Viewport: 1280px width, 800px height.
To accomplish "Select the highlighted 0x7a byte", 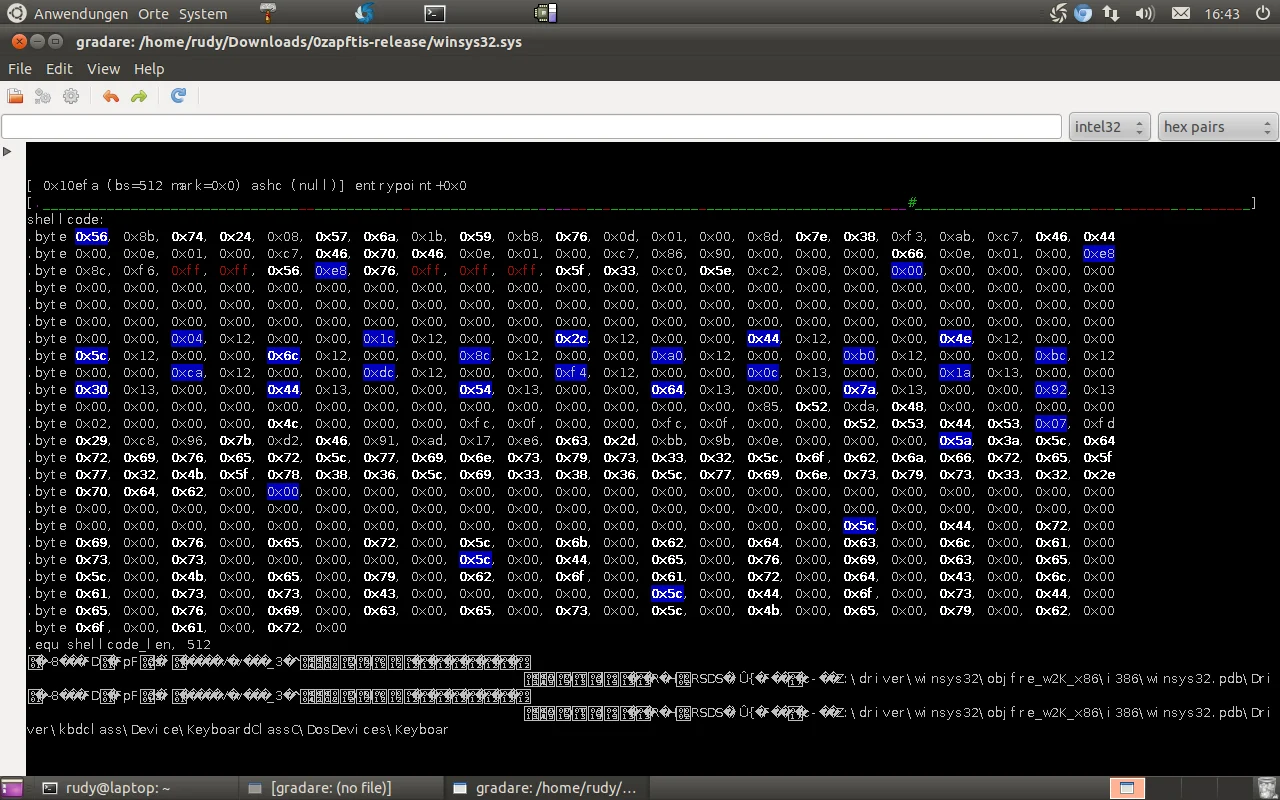I will (859, 390).
